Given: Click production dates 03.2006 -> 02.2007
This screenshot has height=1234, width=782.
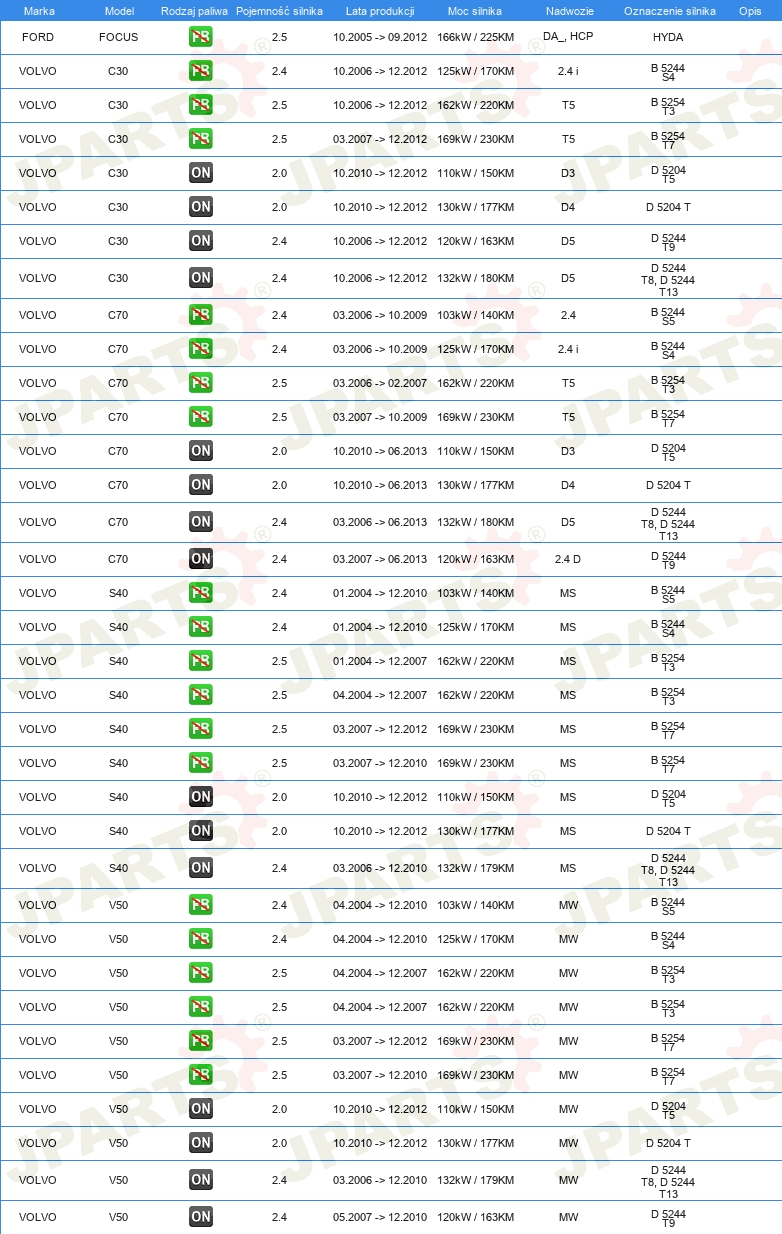Looking at the screenshot, I should (380, 383).
